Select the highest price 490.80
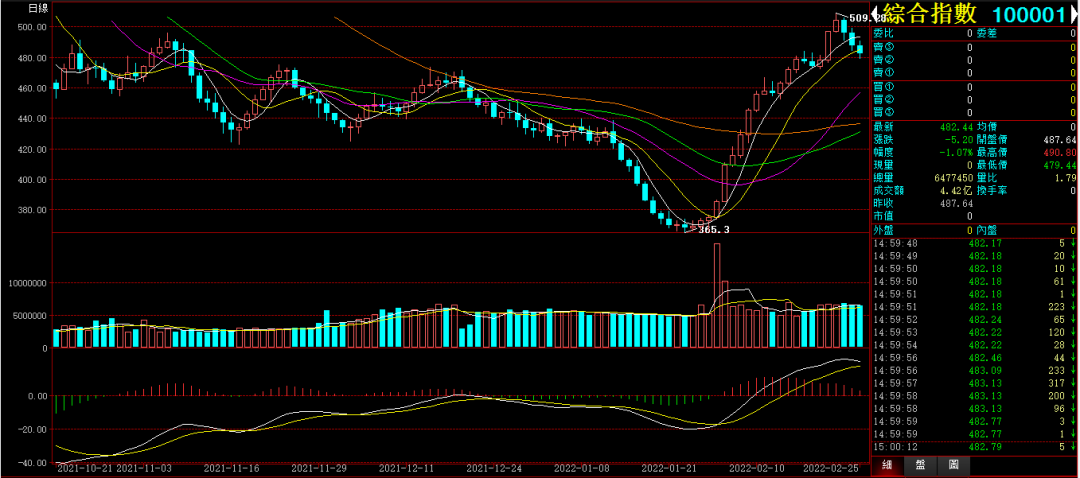The width and height of the screenshot is (1080, 478). point(1059,153)
